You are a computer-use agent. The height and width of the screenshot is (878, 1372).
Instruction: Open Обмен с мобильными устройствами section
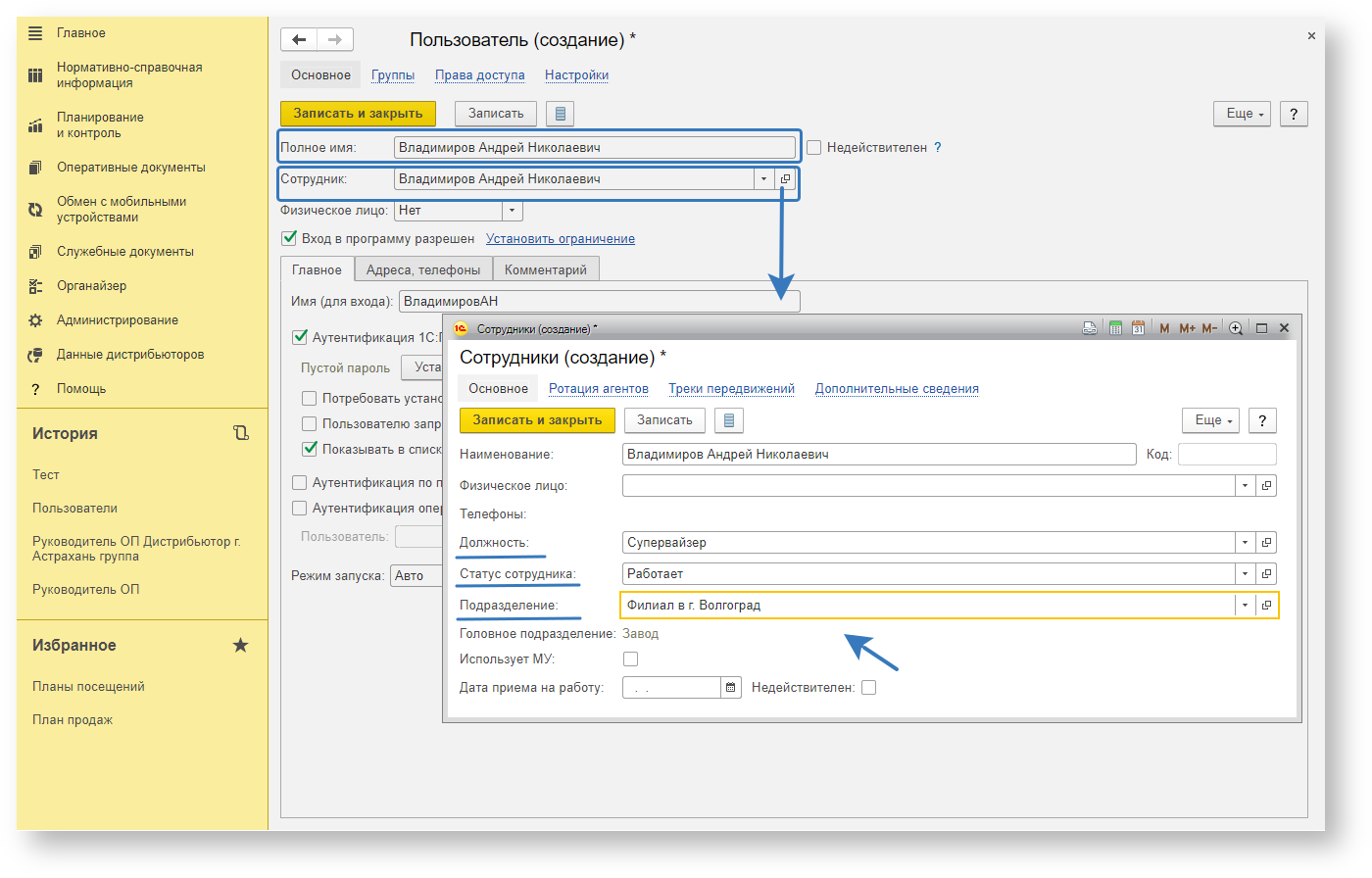121,209
